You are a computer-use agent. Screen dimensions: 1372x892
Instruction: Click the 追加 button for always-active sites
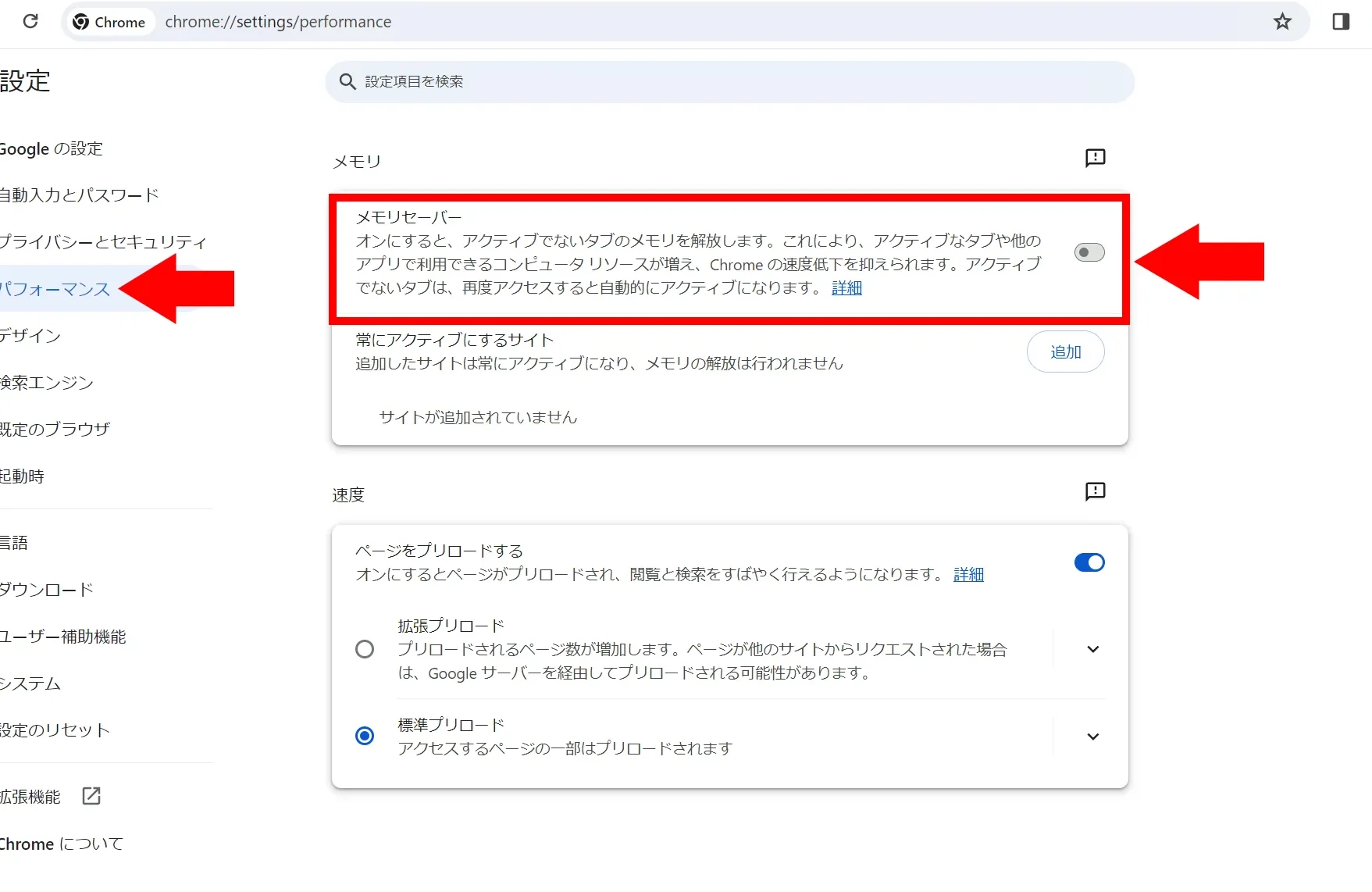pyautogui.click(x=1065, y=352)
